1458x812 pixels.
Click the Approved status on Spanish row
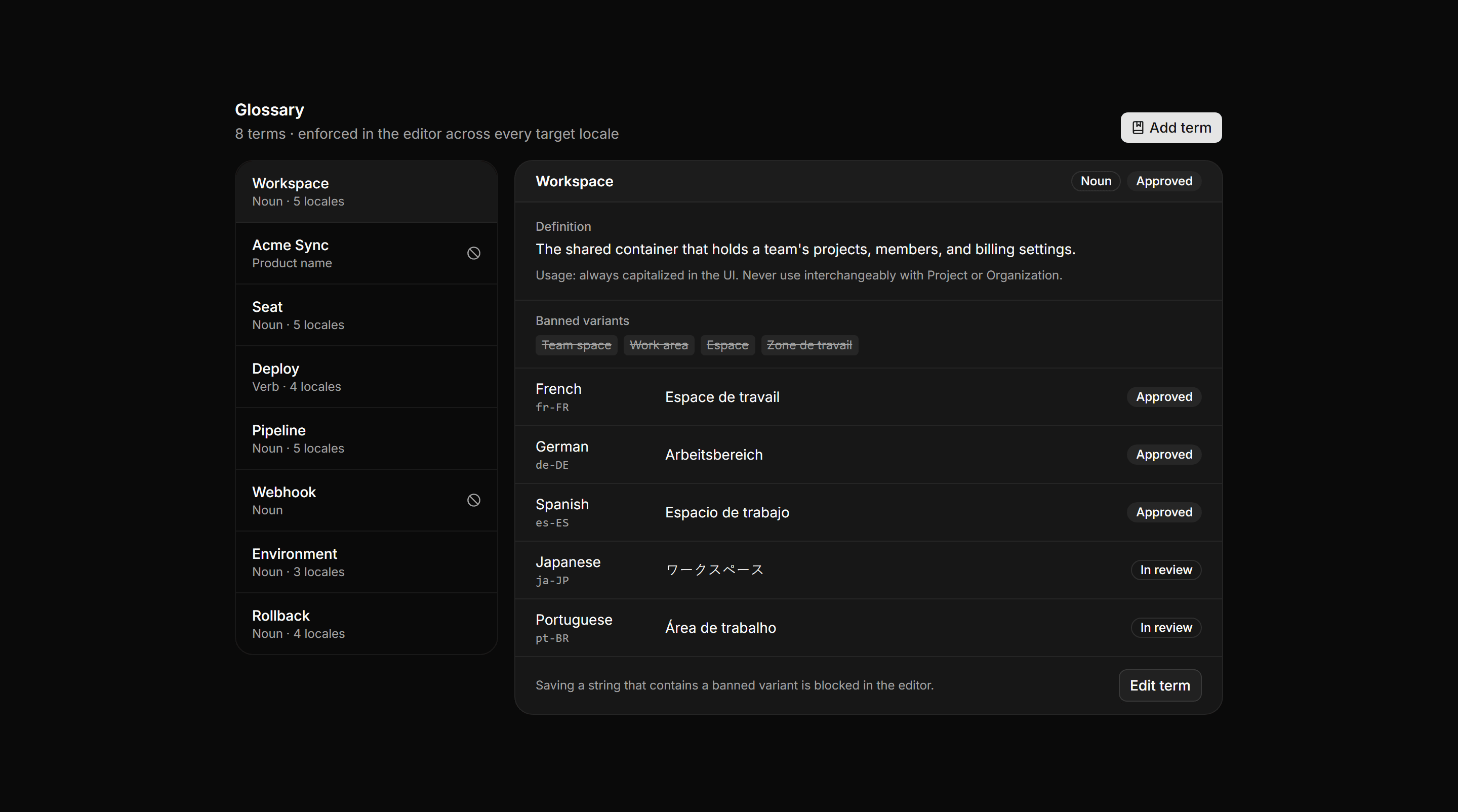pyautogui.click(x=1164, y=512)
